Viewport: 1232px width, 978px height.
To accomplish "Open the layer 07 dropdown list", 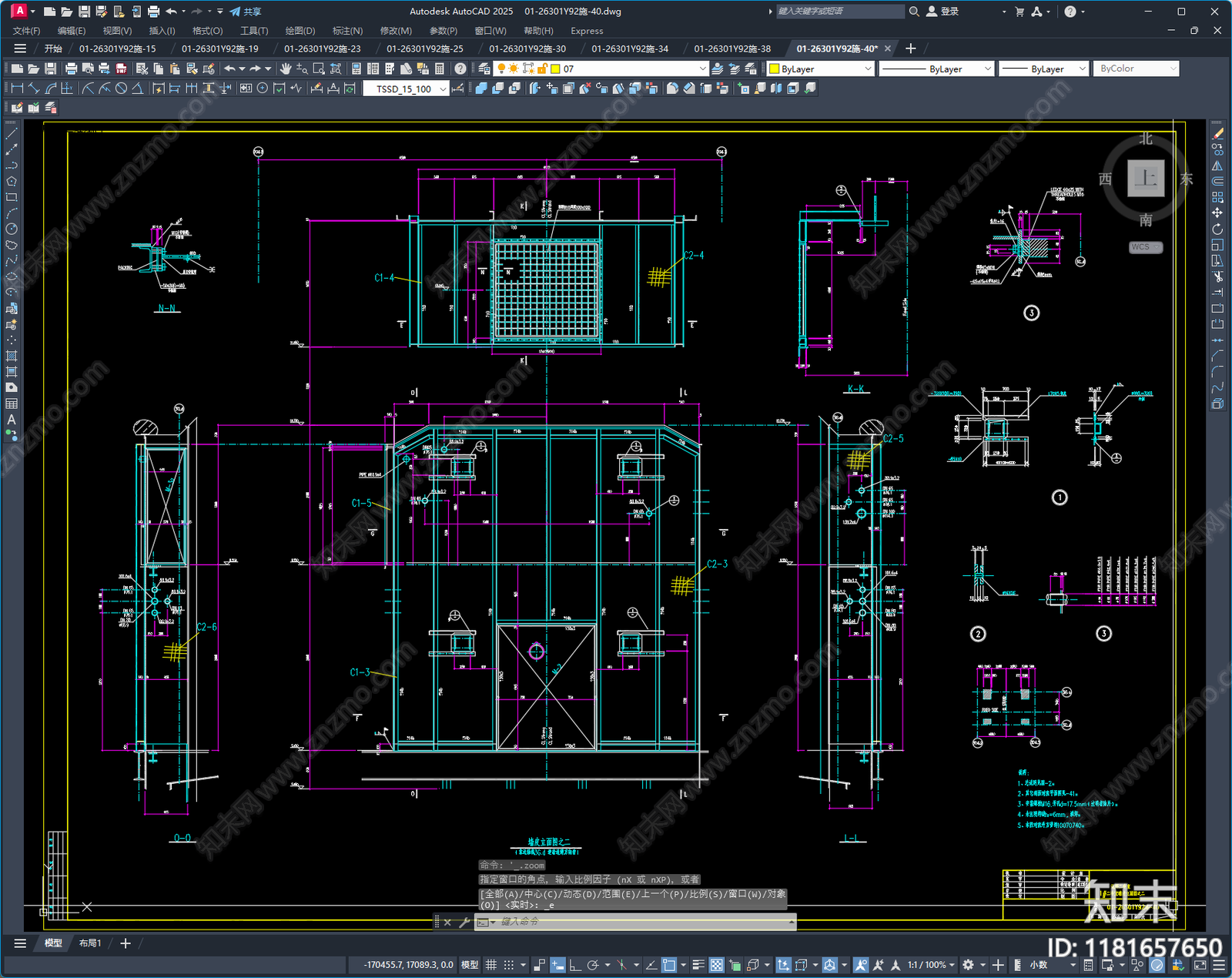I will [702, 69].
